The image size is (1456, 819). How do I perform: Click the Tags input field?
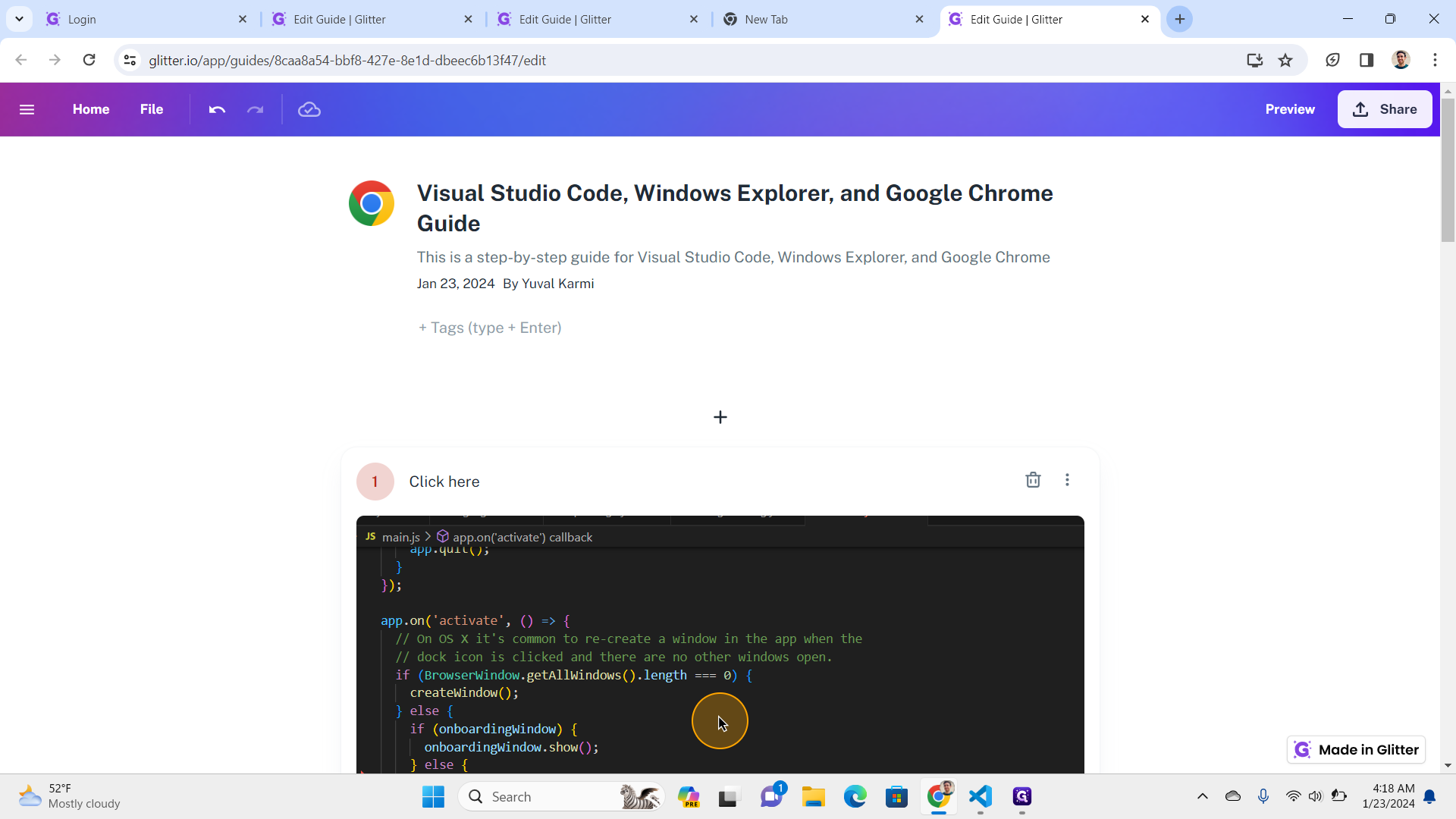pos(490,328)
